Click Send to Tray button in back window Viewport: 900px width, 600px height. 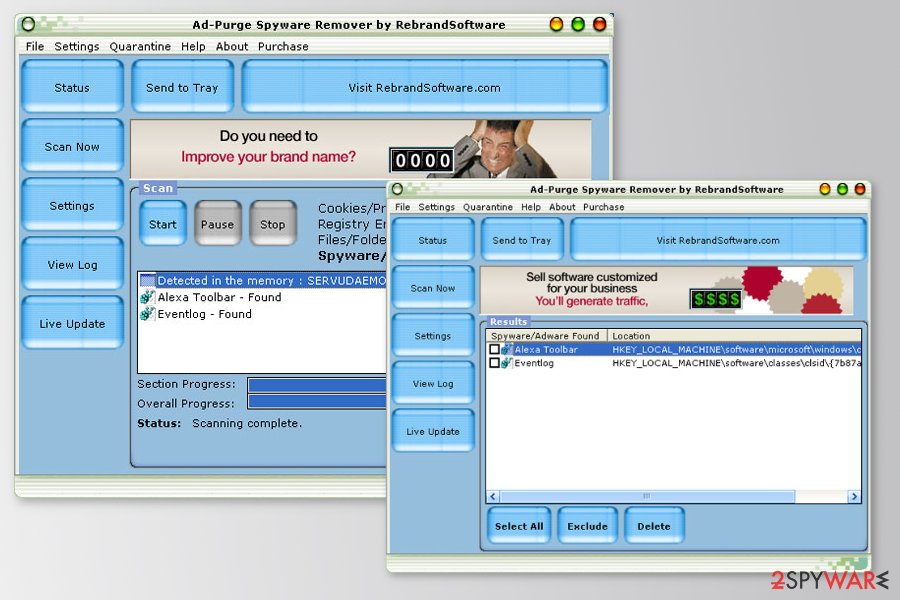[182, 87]
